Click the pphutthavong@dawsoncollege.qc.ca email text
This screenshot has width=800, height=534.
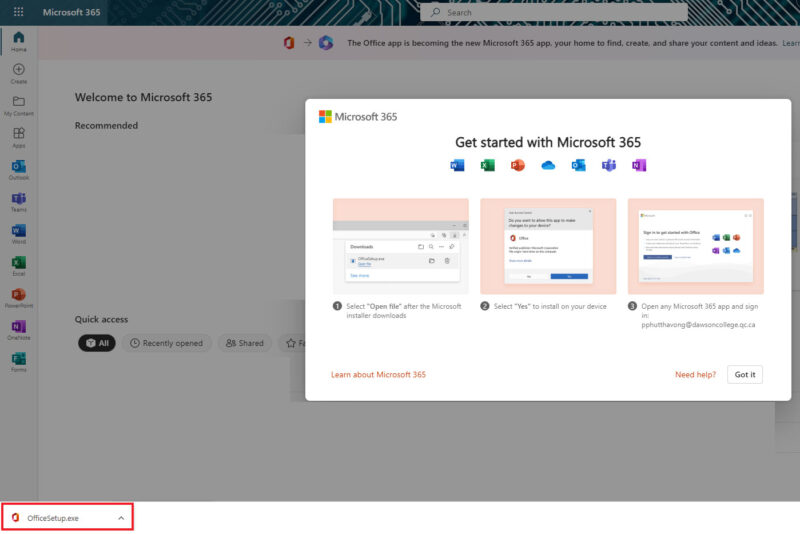point(698,324)
